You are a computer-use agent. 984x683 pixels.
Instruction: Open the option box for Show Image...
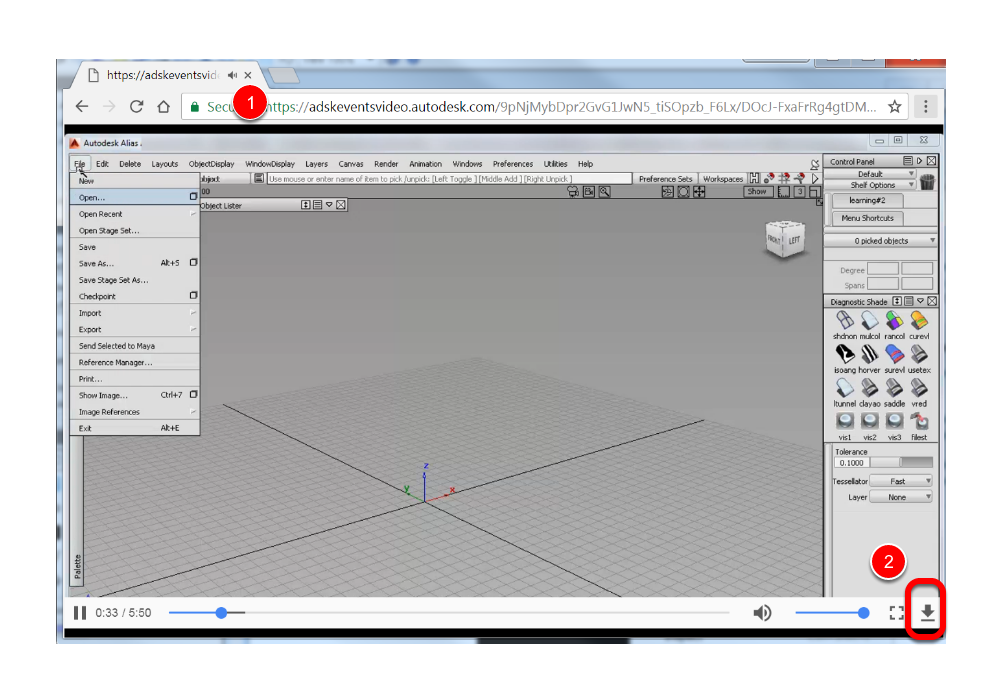[x=193, y=394]
